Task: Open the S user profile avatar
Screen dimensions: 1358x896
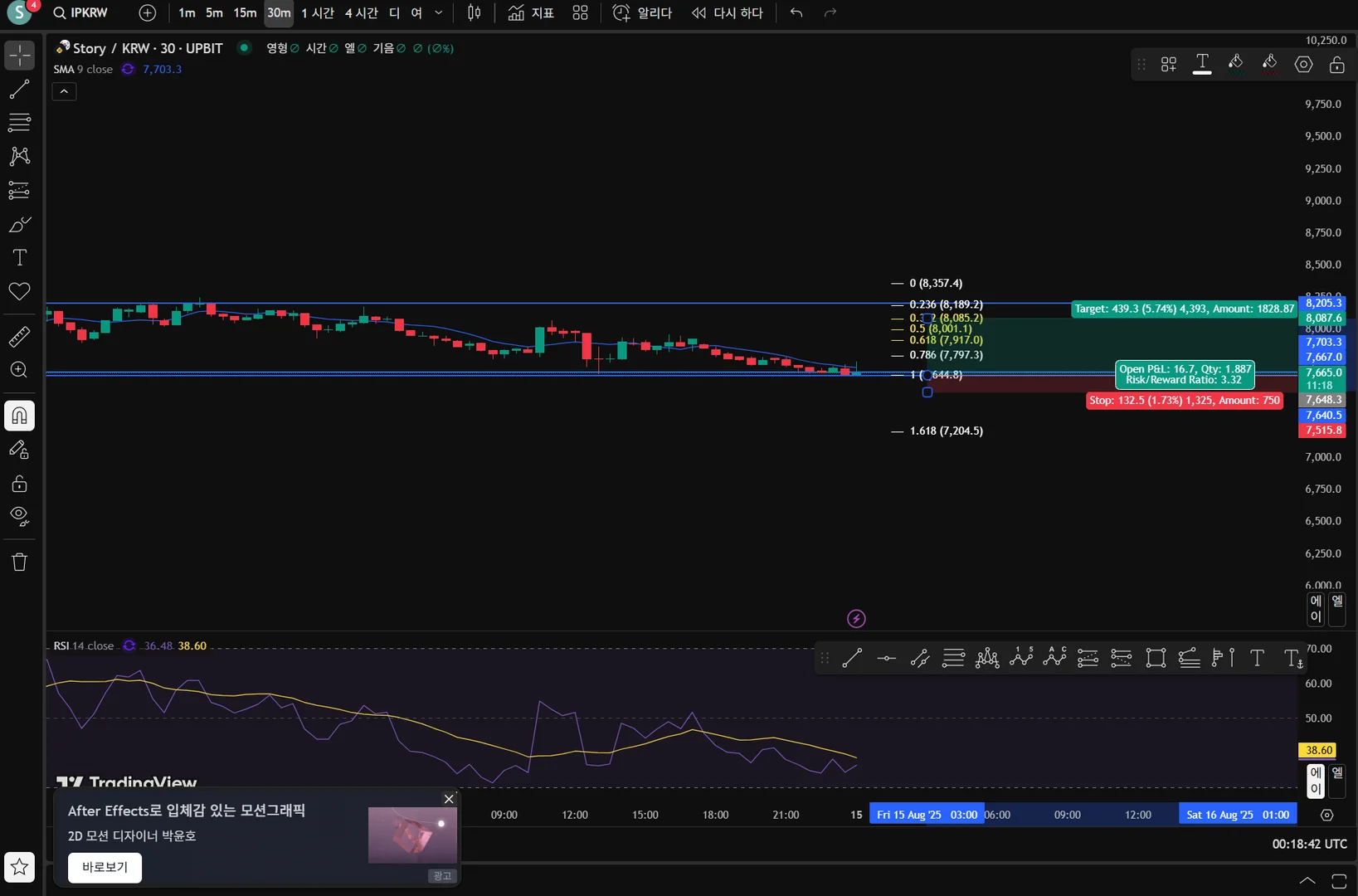Action: point(18,13)
